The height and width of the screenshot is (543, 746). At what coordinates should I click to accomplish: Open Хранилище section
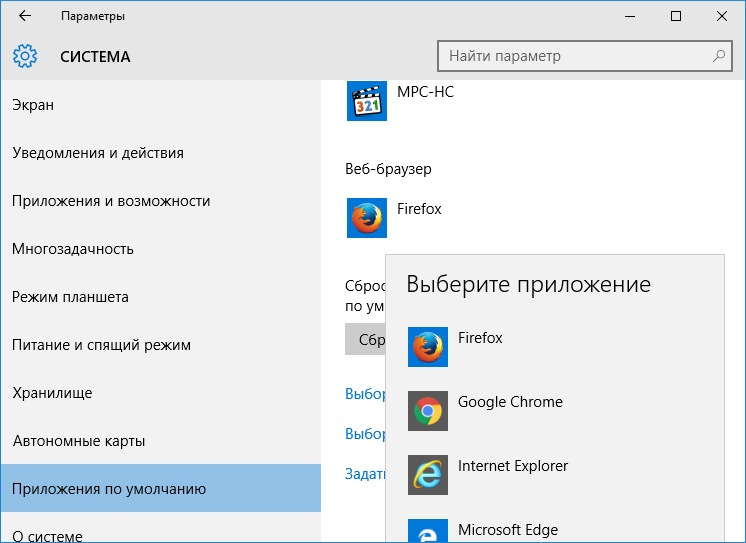click(x=161, y=393)
